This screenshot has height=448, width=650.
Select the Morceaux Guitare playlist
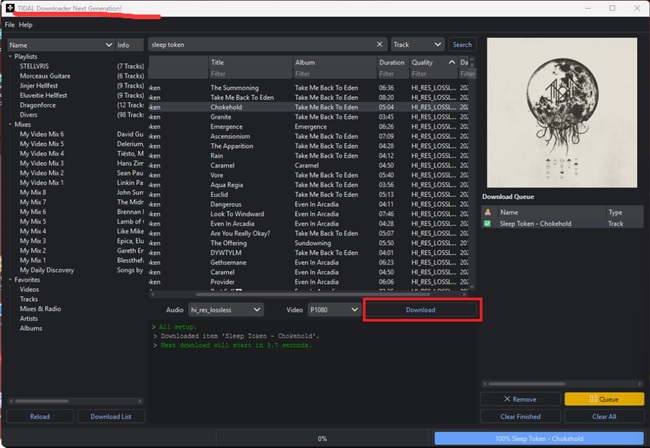45,76
